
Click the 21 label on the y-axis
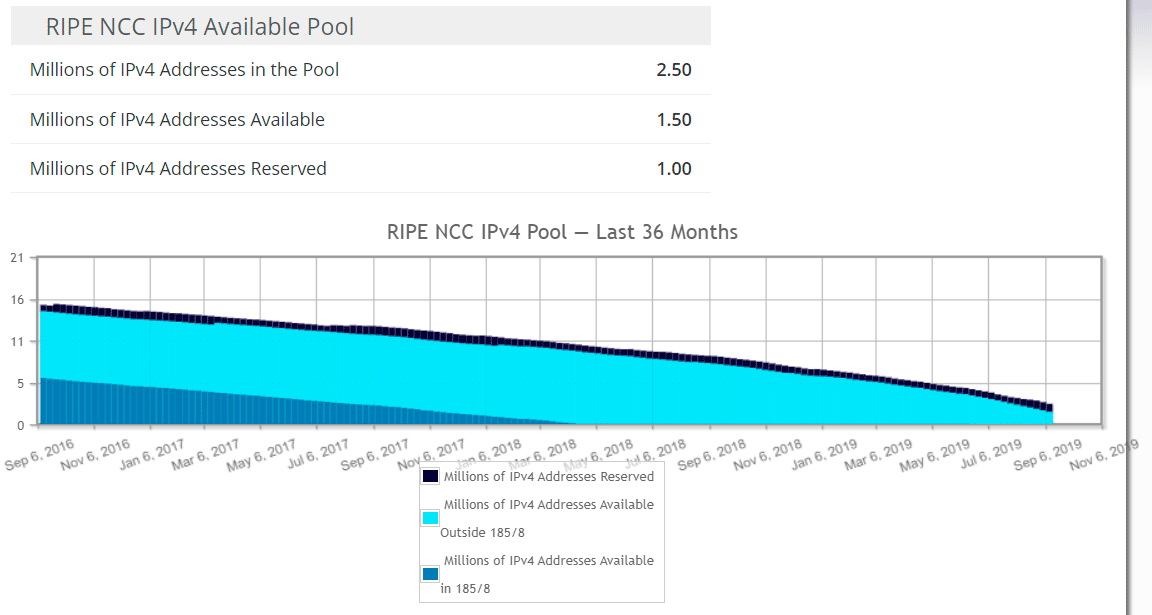pyautogui.click(x=17, y=258)
